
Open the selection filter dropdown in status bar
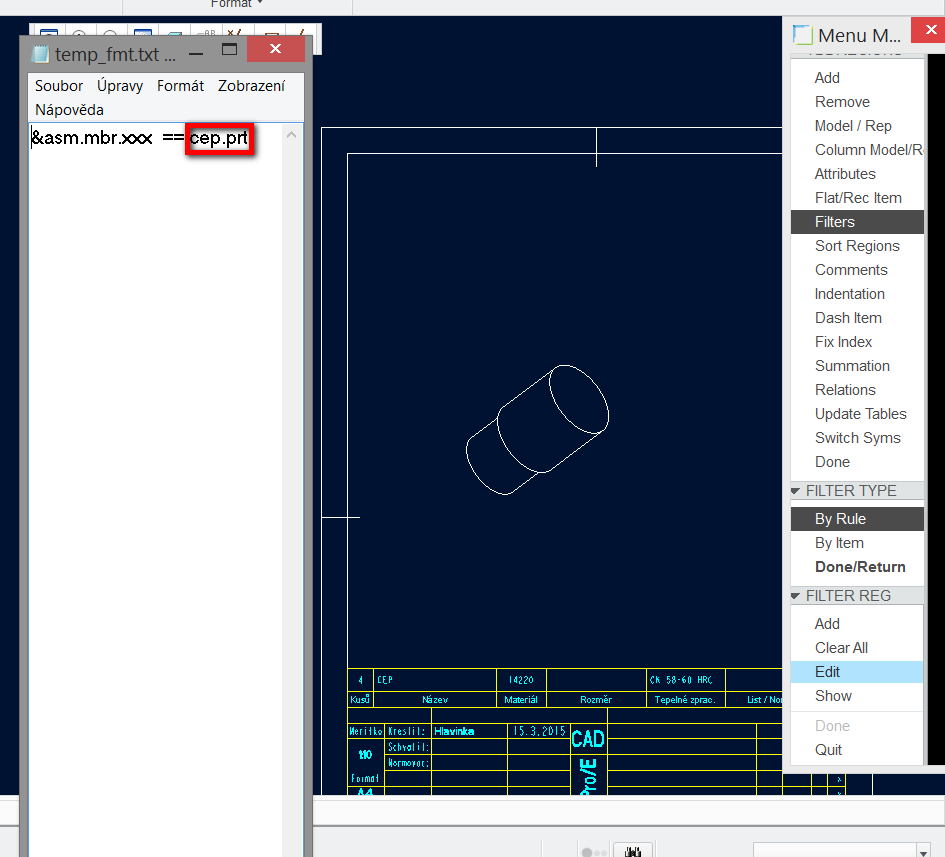point(923,851)
